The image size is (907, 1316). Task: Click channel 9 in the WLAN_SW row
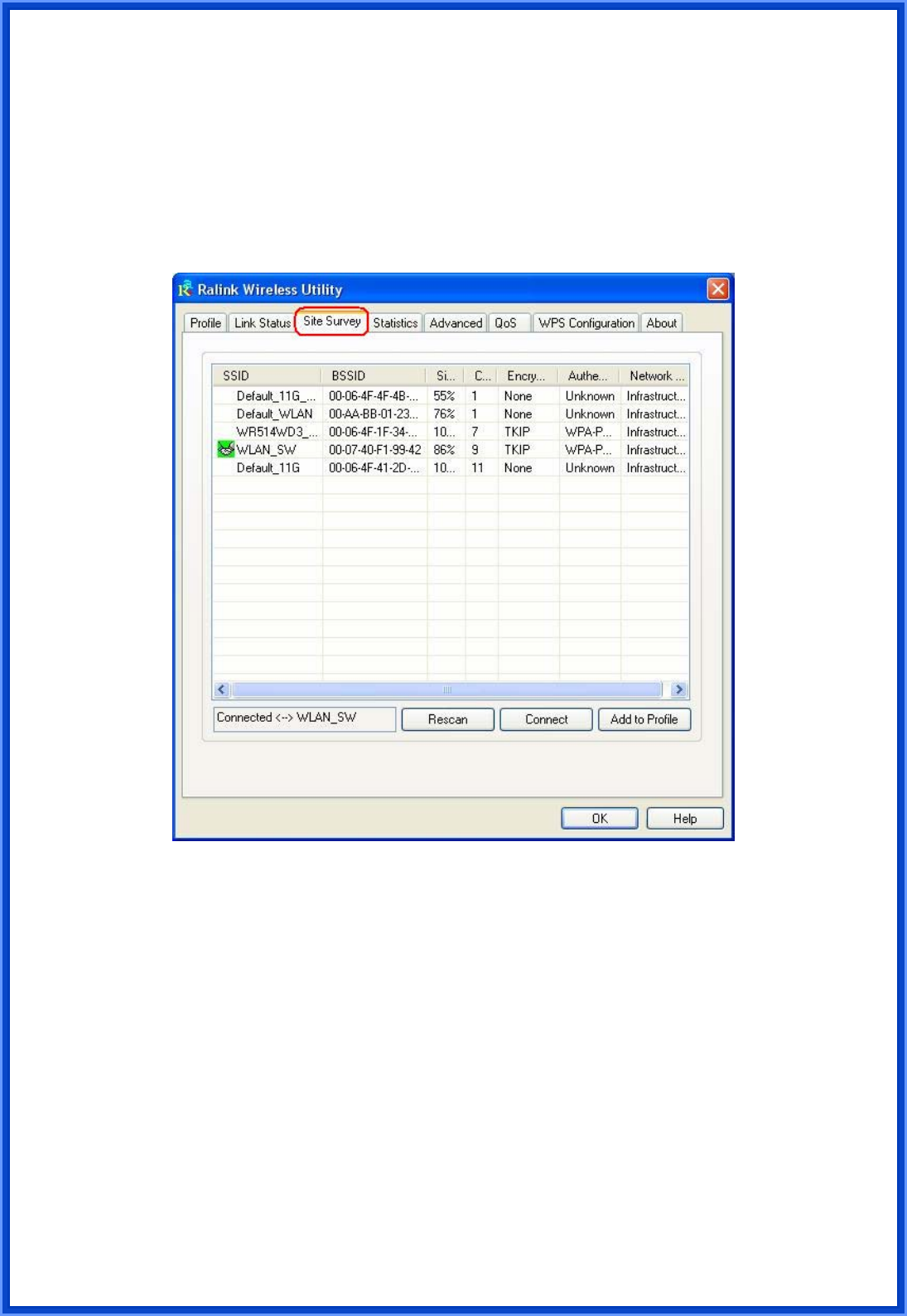coord(475,450)
